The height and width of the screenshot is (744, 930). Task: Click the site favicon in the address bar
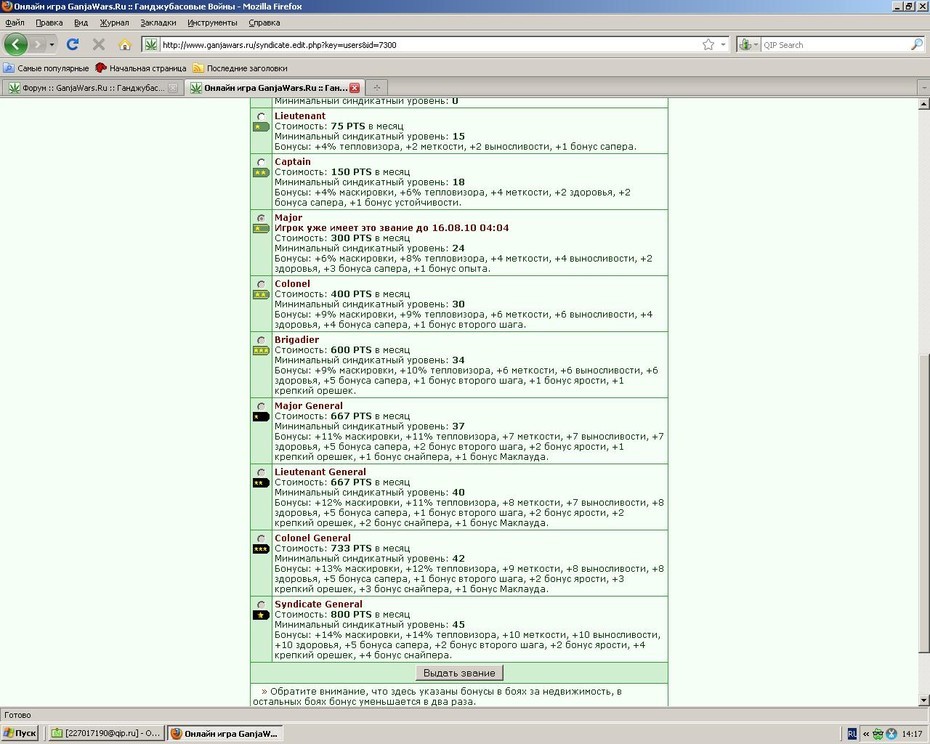pos(151,44)
